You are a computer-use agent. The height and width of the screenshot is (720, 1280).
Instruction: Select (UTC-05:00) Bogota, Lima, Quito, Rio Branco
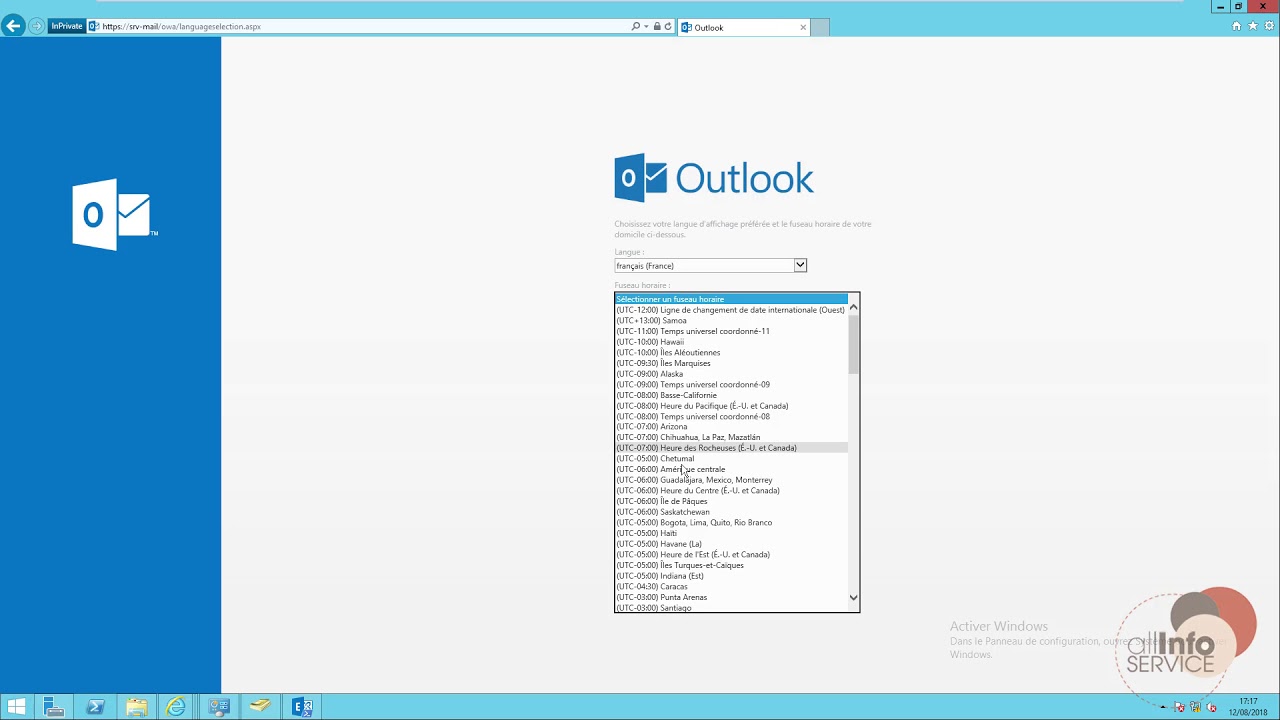pyautogui.click(x=730, y=523)
